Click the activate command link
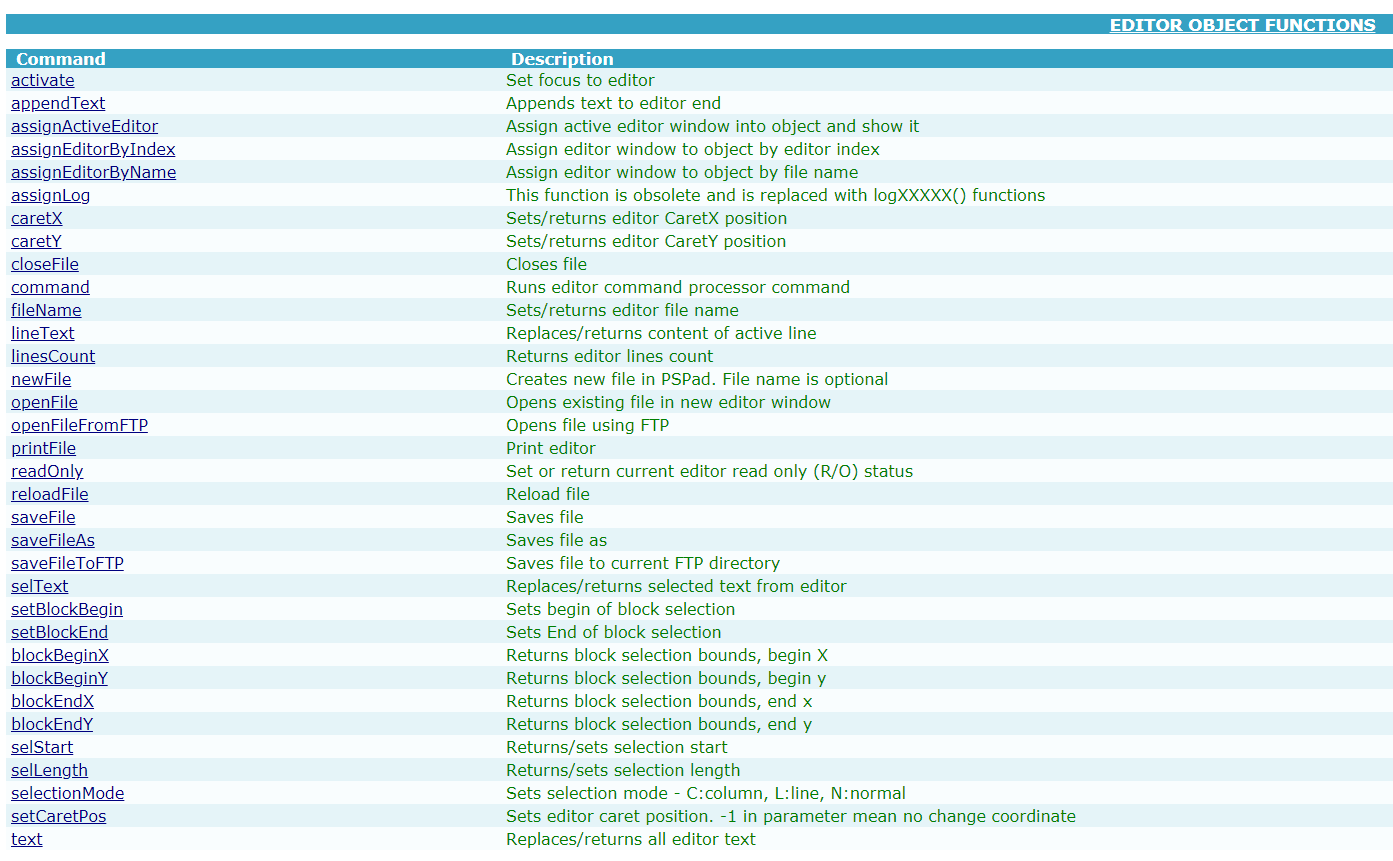This screenshot has height=861, width=1393. (43, 80)
